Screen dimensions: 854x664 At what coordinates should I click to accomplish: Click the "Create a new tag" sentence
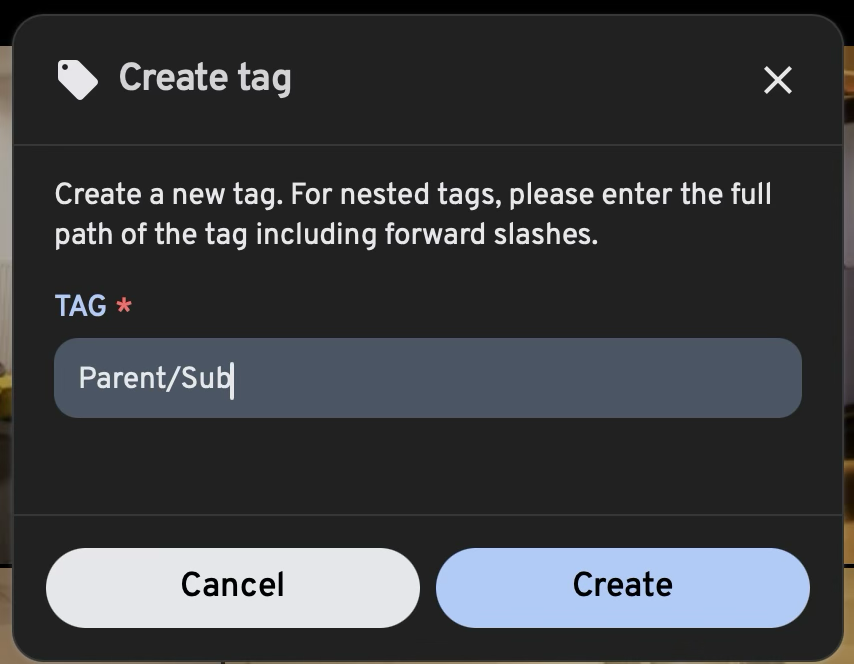point(167,194)
